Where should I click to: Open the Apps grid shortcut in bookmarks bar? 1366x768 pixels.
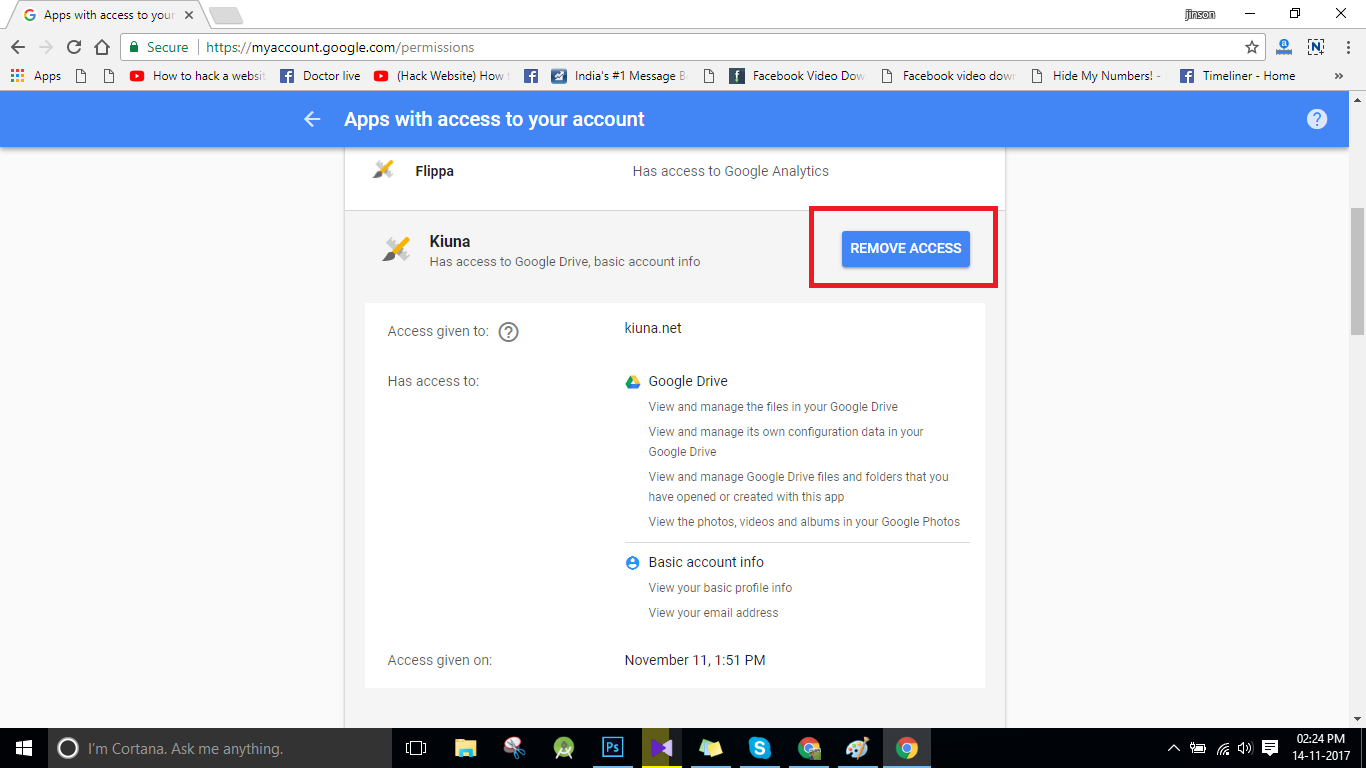click(x=35, y=76)
